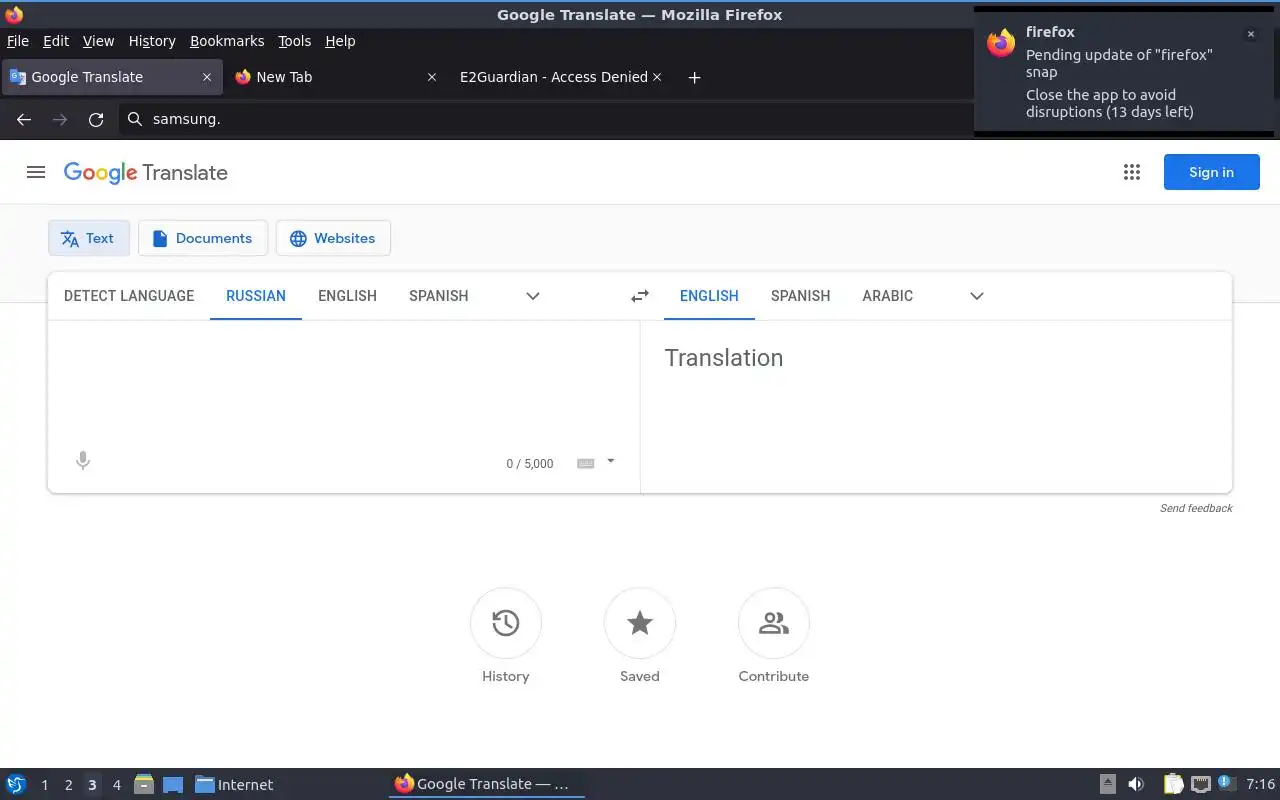Open Saved translations star
Image resolution: width=1280 pixels, height=800 pixels.
[x=640, y=636]
